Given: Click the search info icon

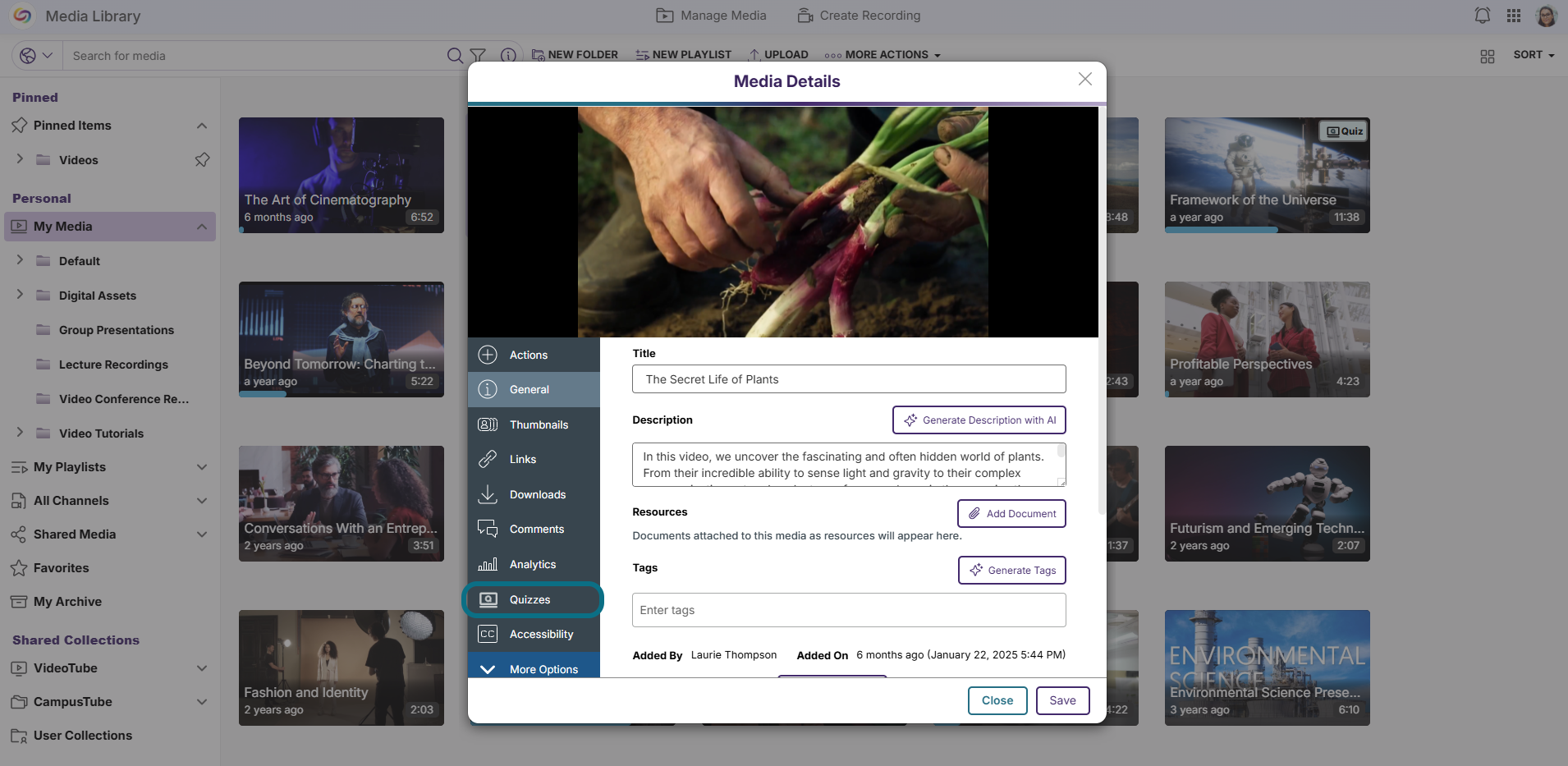Looking at the screenshot, I should tap(508, 55).
